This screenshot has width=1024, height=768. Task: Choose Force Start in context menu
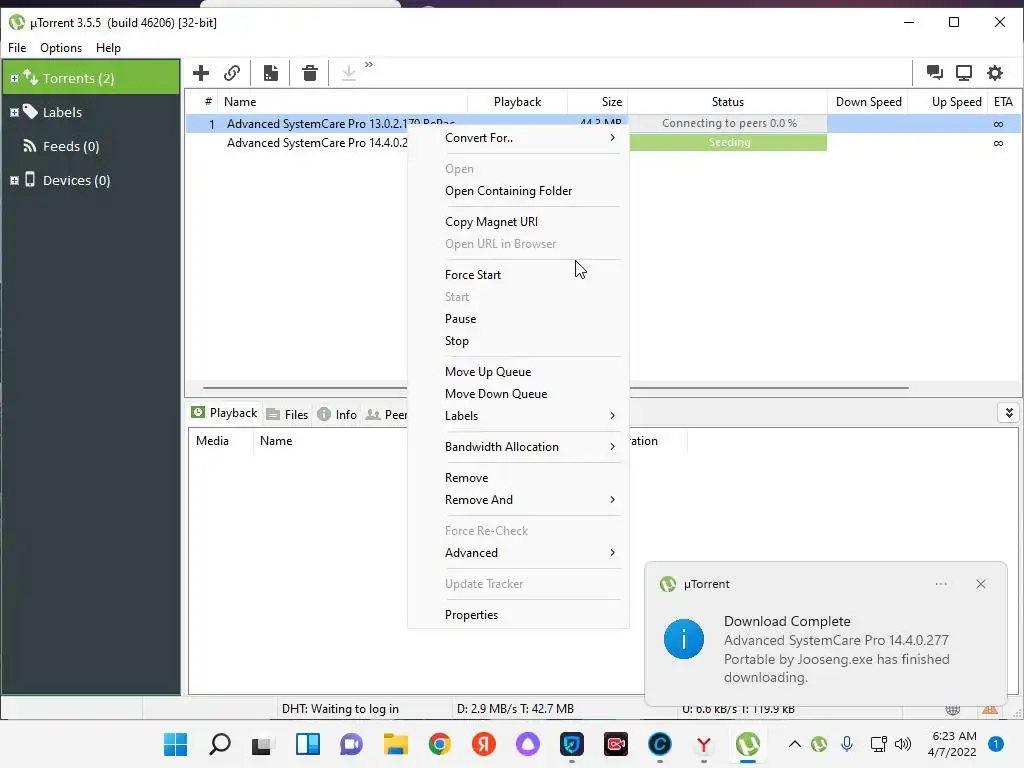click(x=519, y=275)
